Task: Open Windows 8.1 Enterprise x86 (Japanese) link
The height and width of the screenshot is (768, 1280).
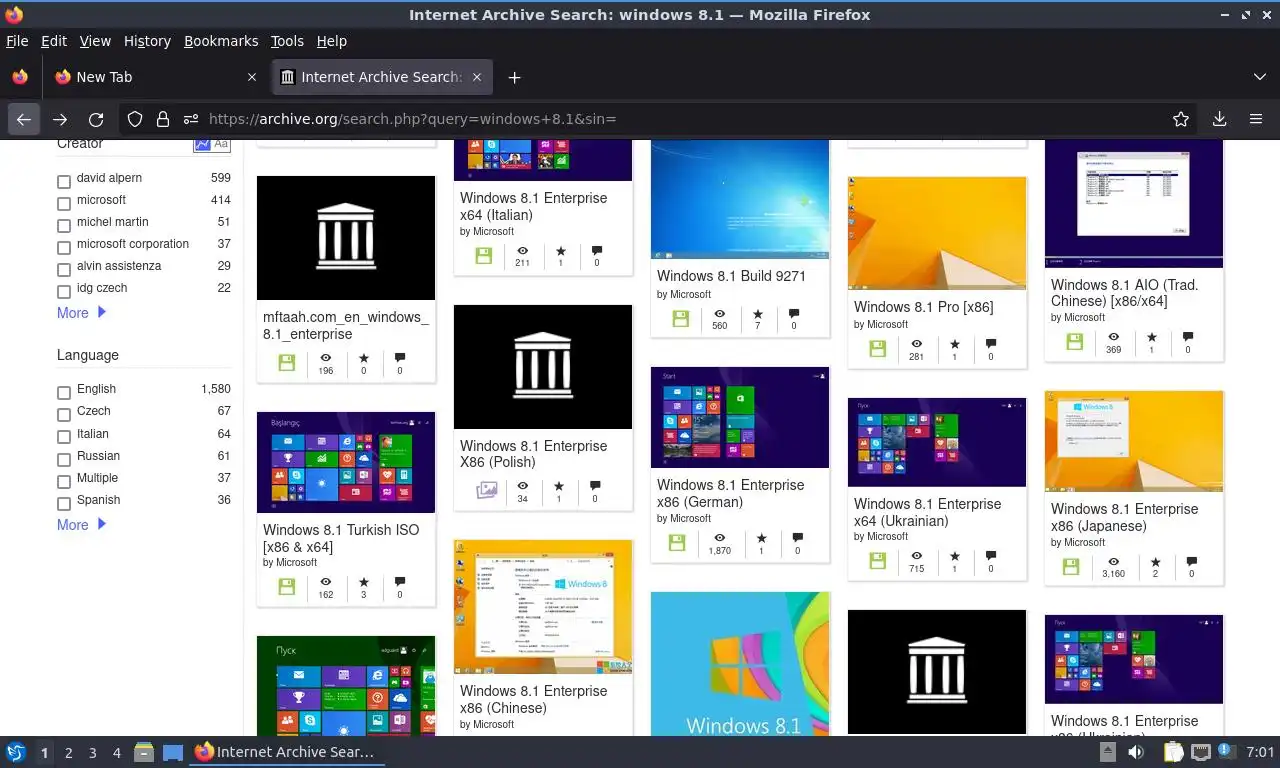Action: pos(1124,517)
